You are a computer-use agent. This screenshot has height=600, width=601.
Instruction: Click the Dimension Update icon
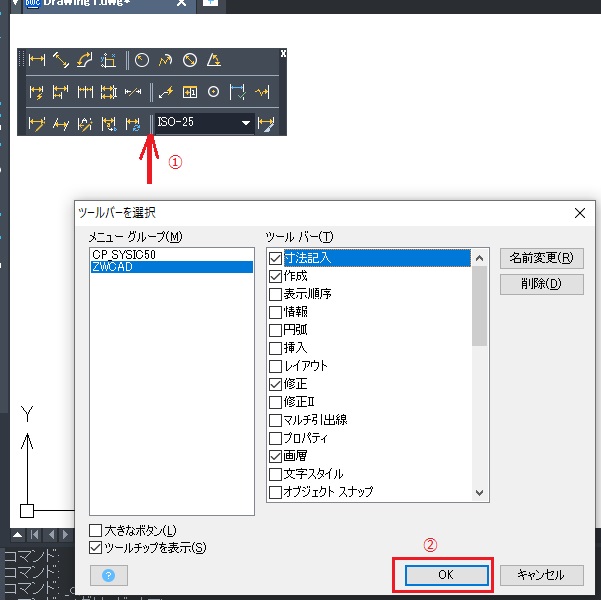[133, 124]
